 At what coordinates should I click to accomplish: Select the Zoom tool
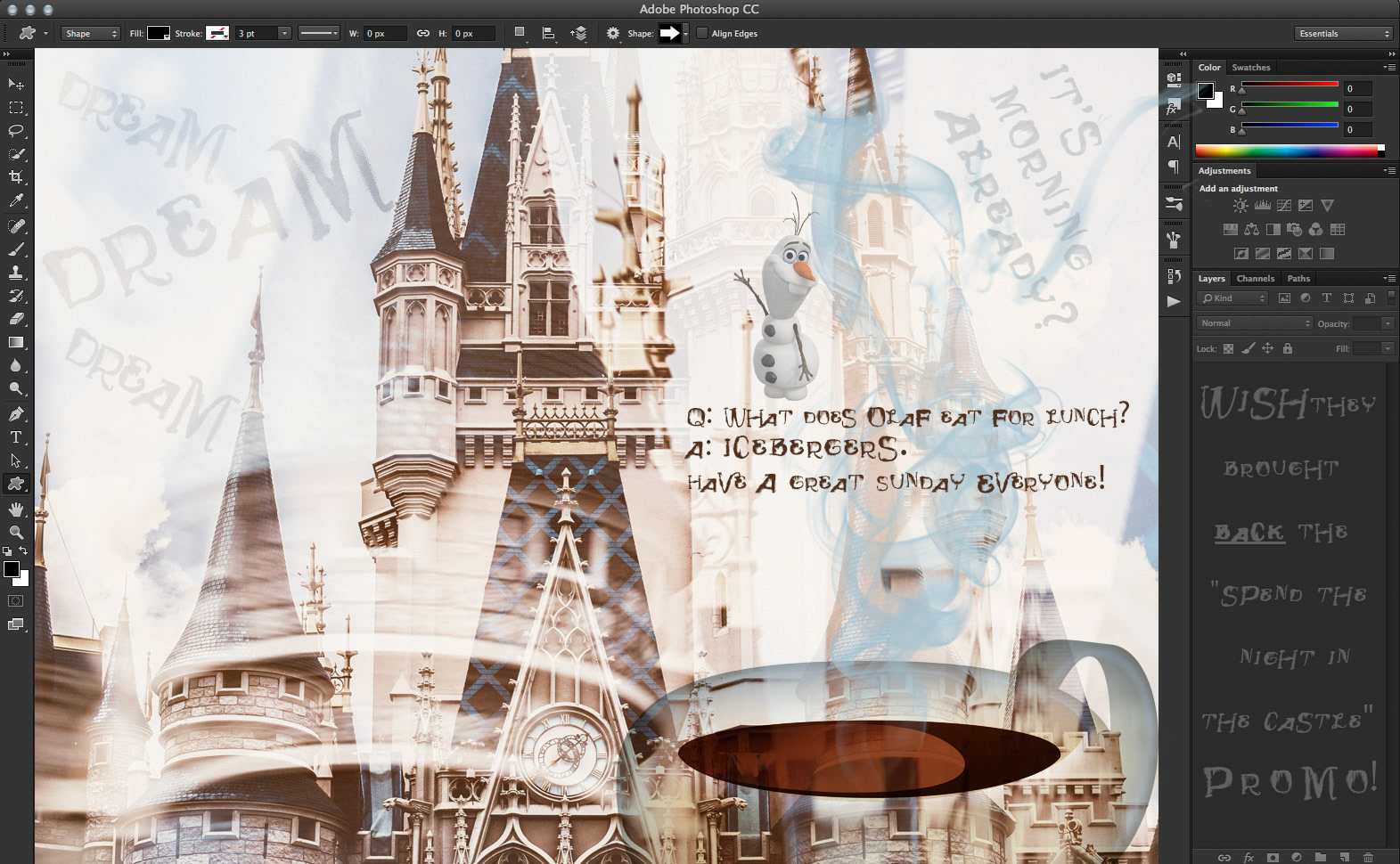pyautogui.click(x=16, y=533)
